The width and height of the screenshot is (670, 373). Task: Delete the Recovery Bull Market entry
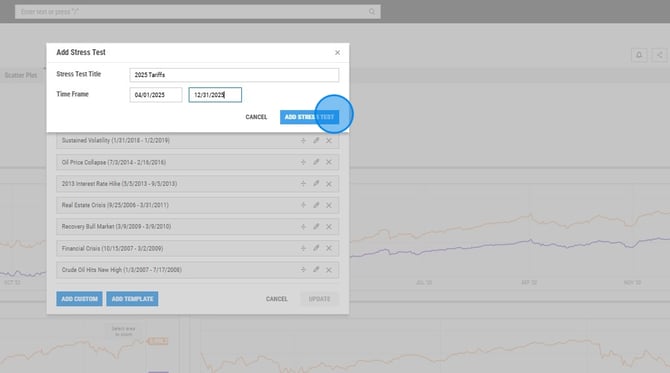(x=329, y=227)
